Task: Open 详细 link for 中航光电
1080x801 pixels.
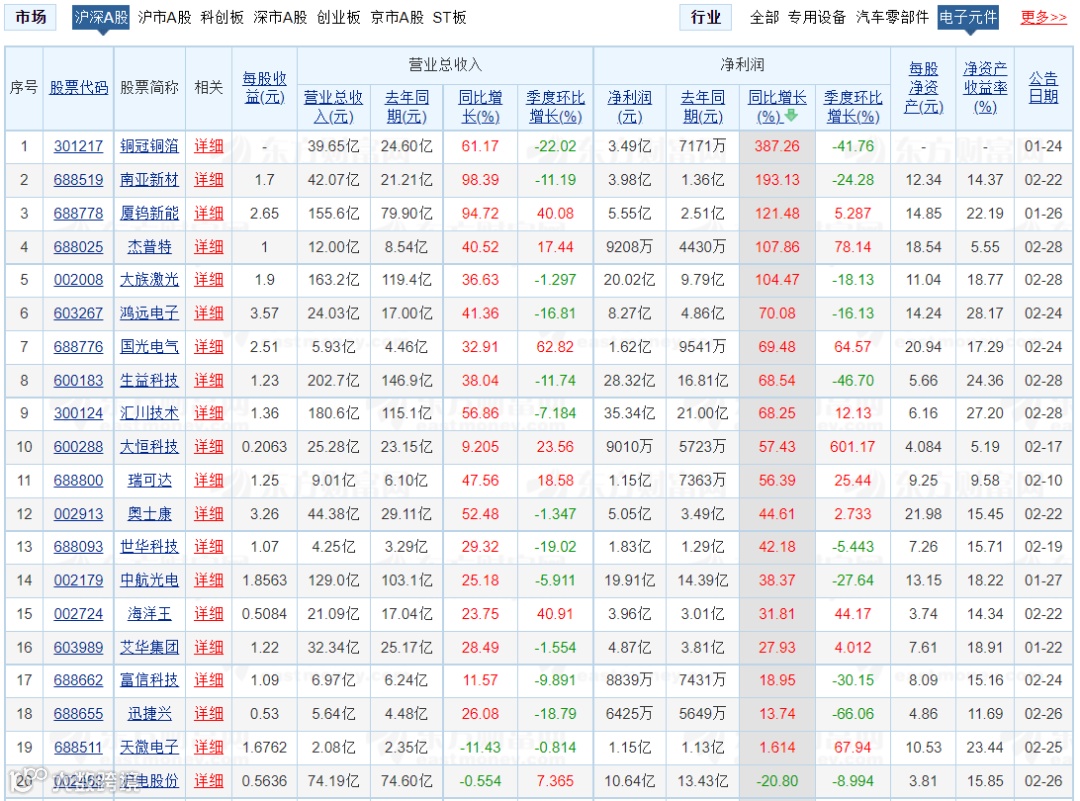Action: (x=209, y=581)
